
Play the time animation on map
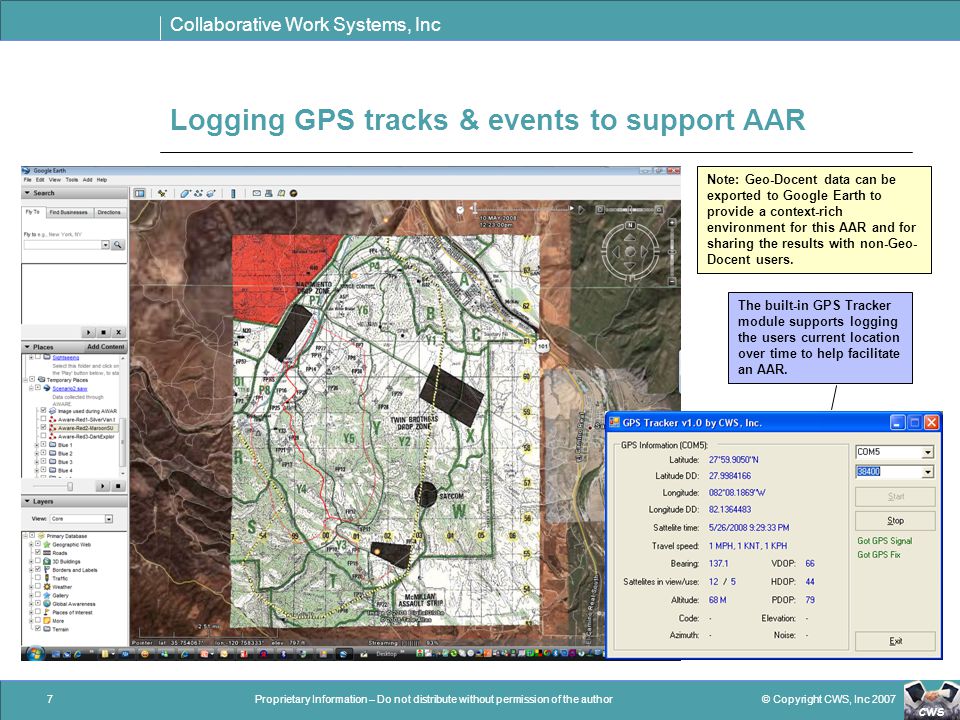[581, 209]
